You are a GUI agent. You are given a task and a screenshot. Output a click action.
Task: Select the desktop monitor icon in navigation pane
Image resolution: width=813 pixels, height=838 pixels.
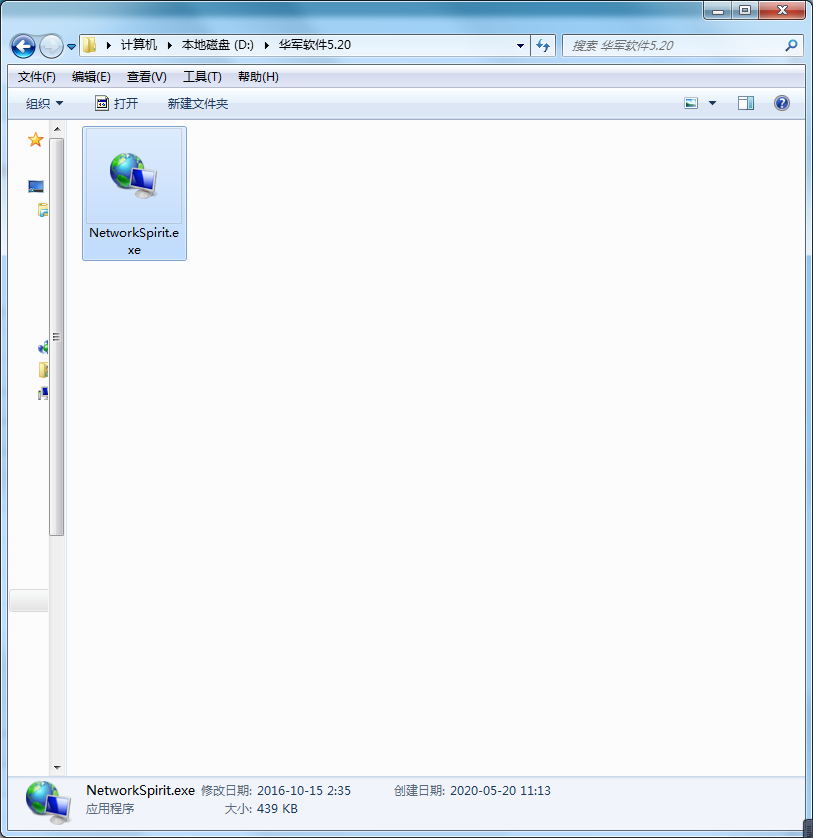click(x=36, y=187)
